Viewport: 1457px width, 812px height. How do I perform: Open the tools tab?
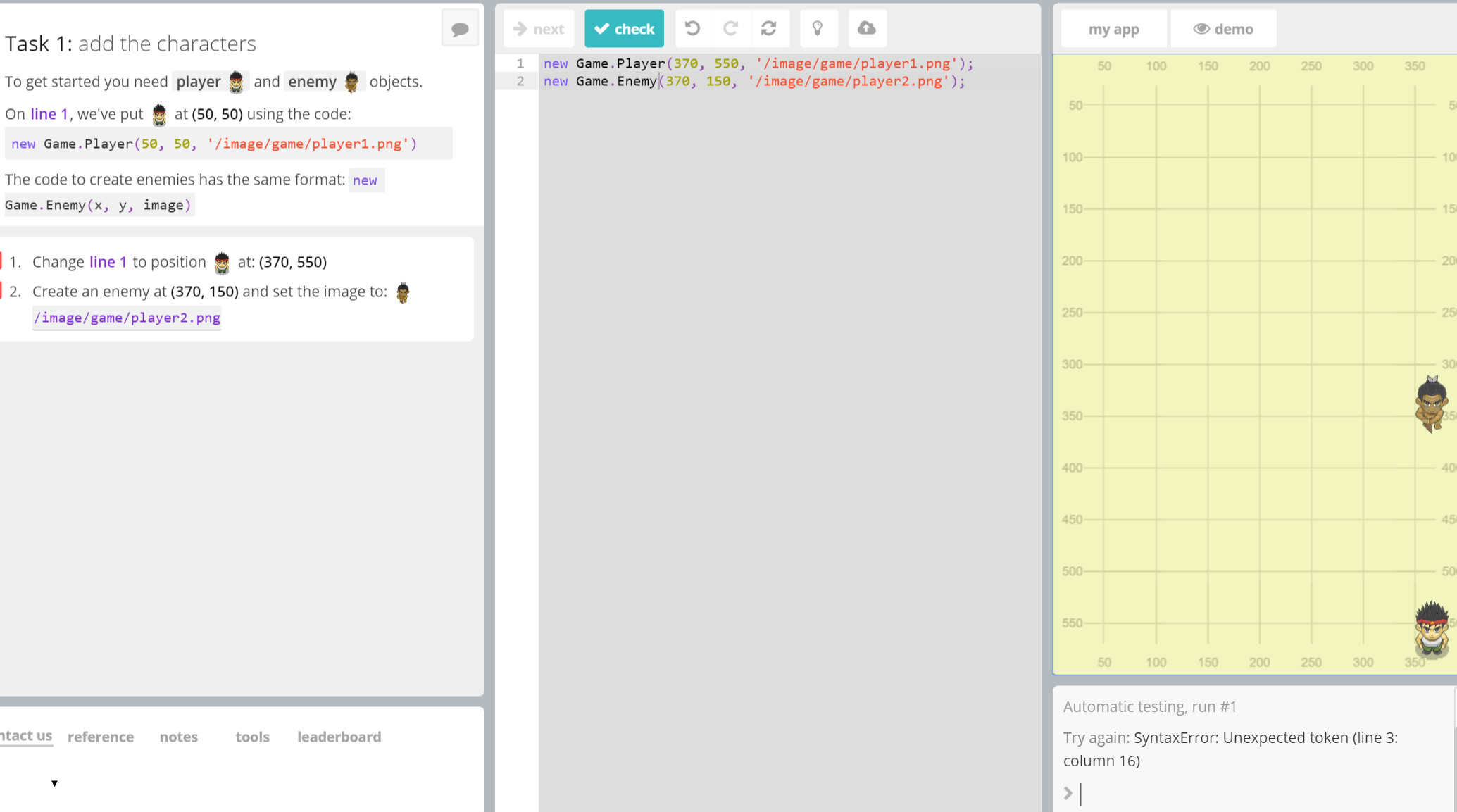pos(252,737)
